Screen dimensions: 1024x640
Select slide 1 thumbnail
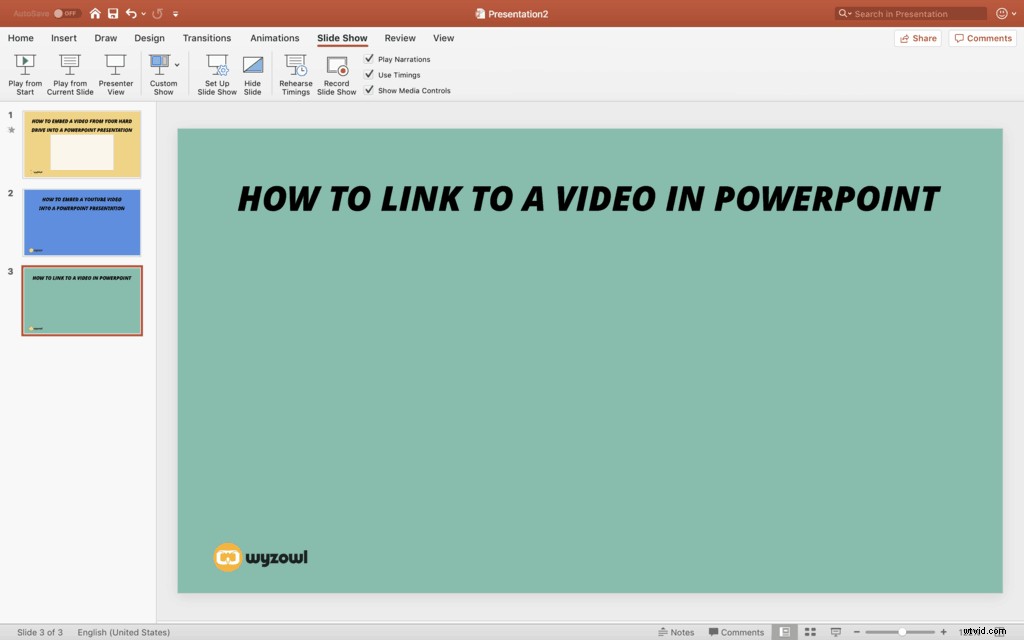pyautogui.click(x=82, y=144)
